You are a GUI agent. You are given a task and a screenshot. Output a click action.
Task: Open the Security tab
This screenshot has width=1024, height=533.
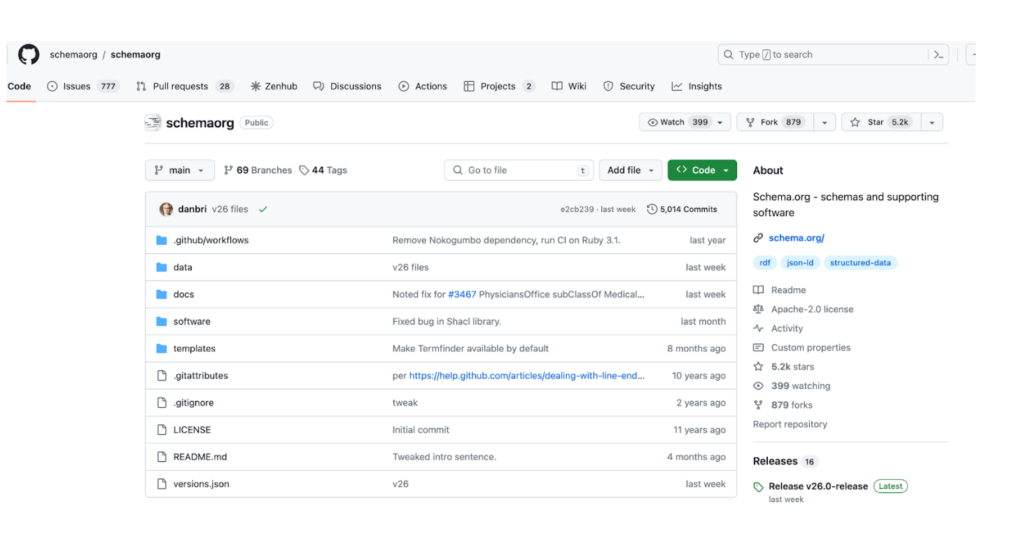pos(629,86)
